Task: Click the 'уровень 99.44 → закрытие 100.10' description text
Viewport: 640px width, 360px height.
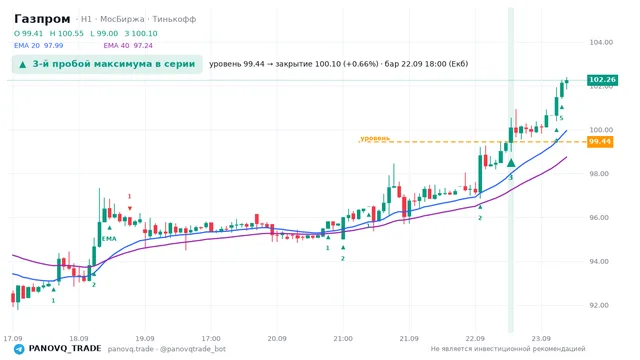Action: coord(338,64)
